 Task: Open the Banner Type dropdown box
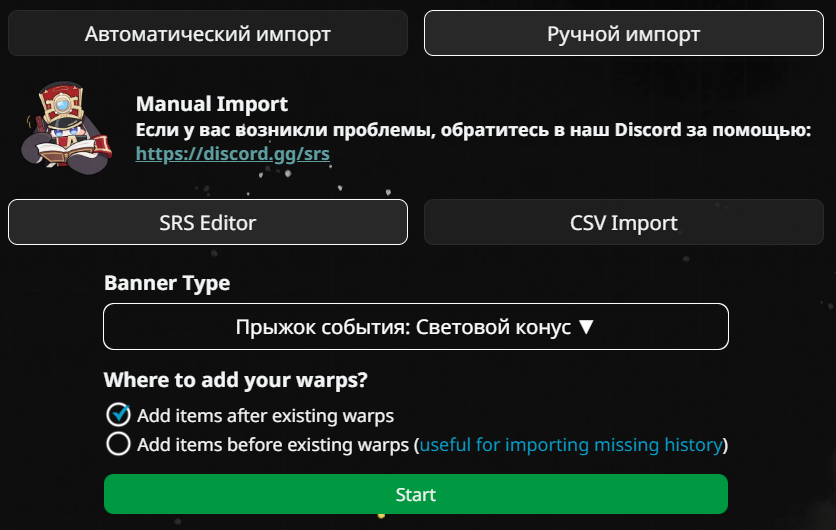[415, 327]
